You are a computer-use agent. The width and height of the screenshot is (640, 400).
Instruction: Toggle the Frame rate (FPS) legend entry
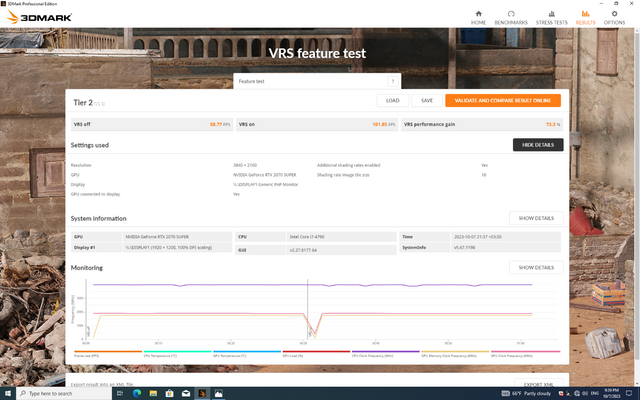[89, 354]
